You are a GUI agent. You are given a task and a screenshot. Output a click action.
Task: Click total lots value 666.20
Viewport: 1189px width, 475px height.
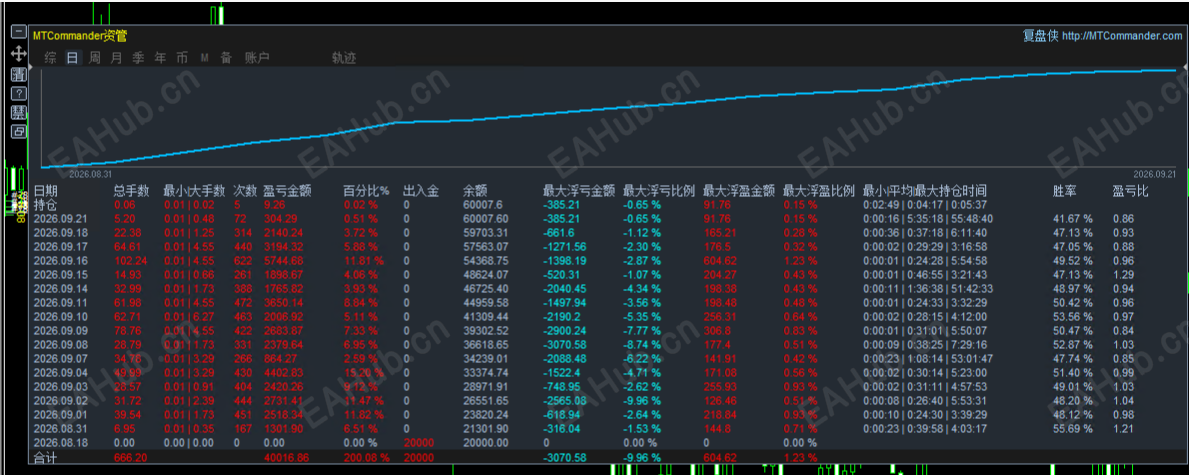(x=130, y=458)
